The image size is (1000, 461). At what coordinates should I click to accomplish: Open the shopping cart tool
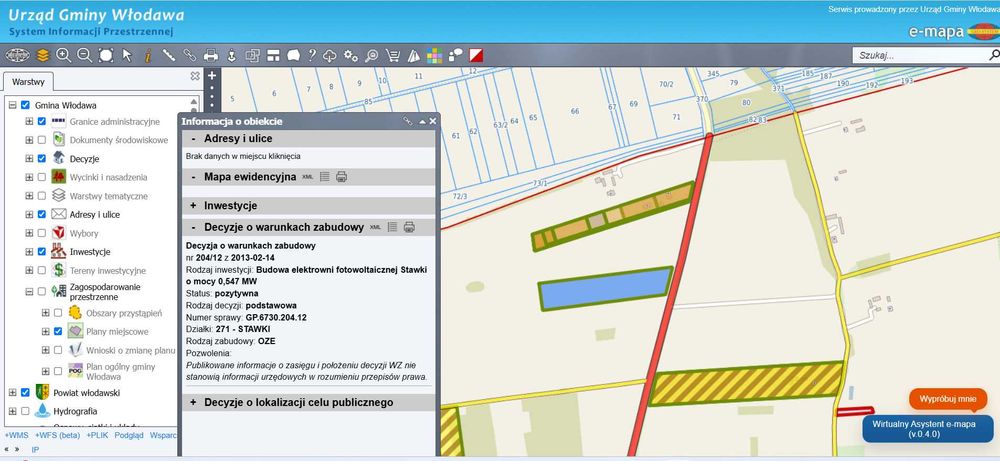coord(393,55)
